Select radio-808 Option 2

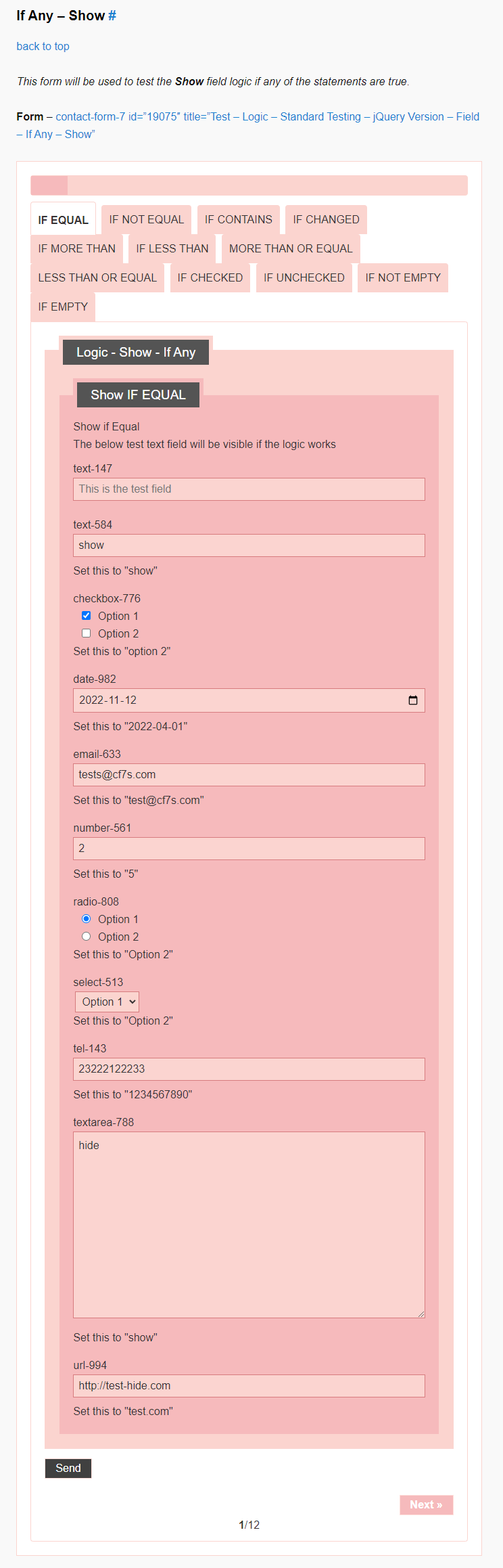point(86,937)
